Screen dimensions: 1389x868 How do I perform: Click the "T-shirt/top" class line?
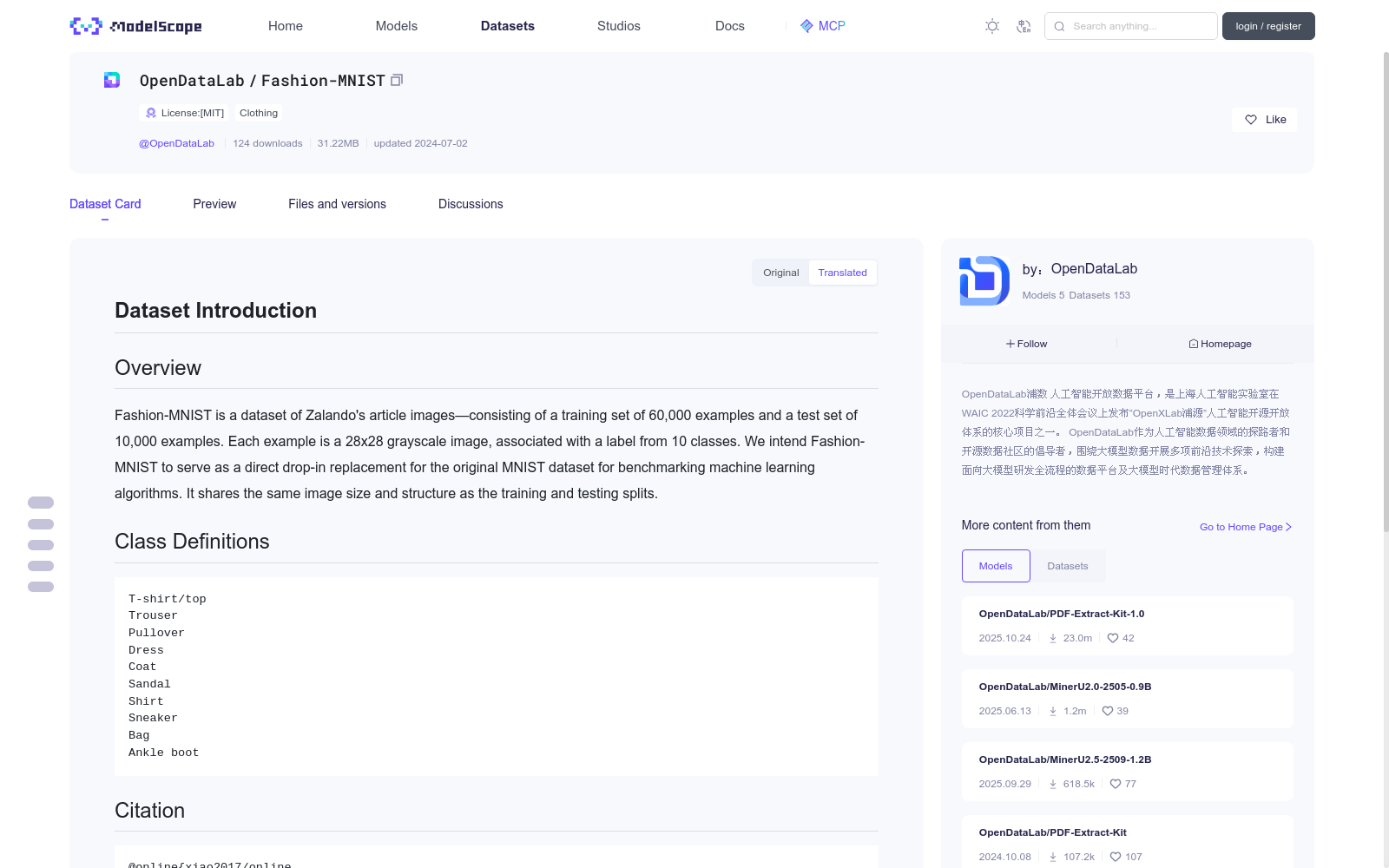168,599
